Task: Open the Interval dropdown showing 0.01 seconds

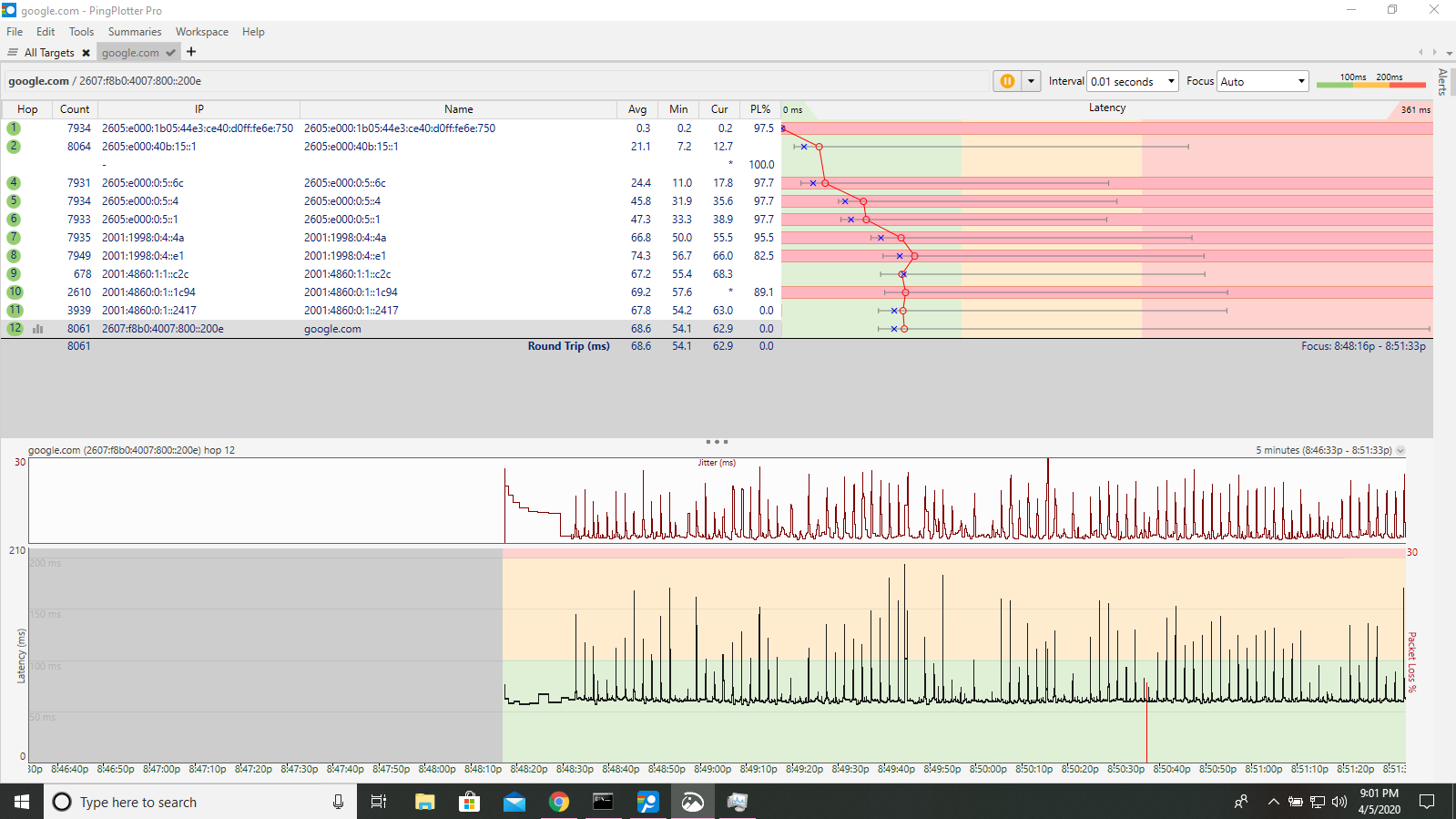Action: click(1132, 81)
